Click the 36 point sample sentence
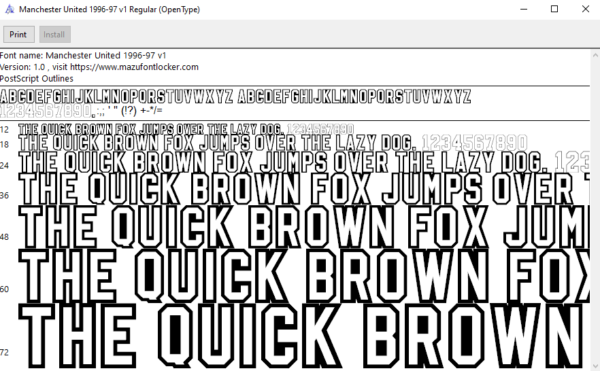 coord(304,189)
